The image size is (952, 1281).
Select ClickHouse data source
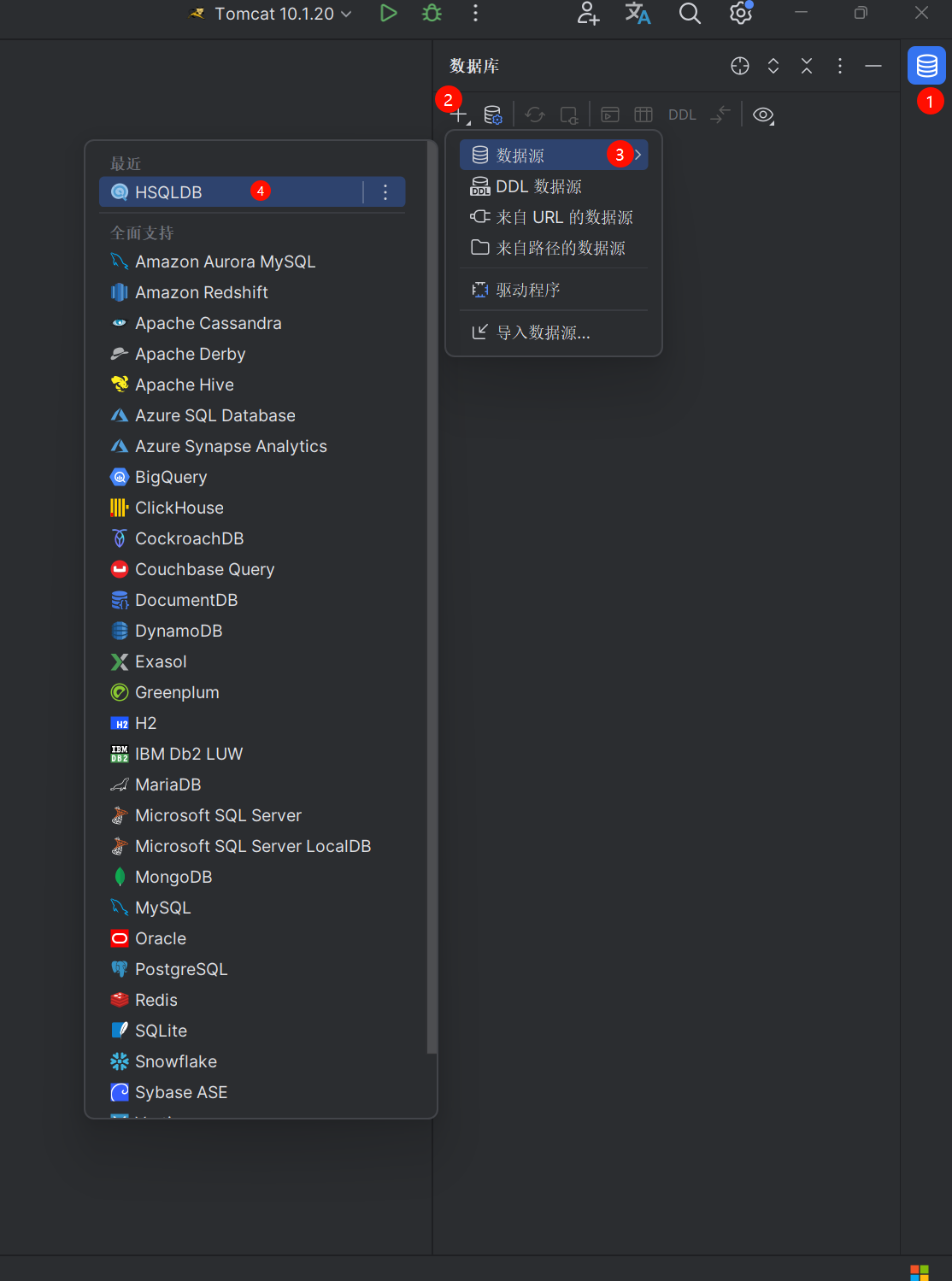click(252, 508)
